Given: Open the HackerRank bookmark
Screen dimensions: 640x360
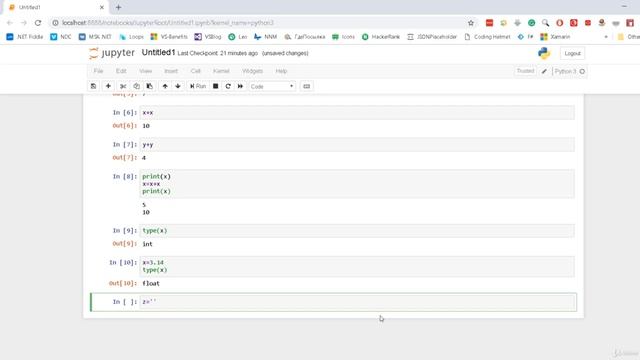Looking at the screenshot, I should click(x=381, y=37).
